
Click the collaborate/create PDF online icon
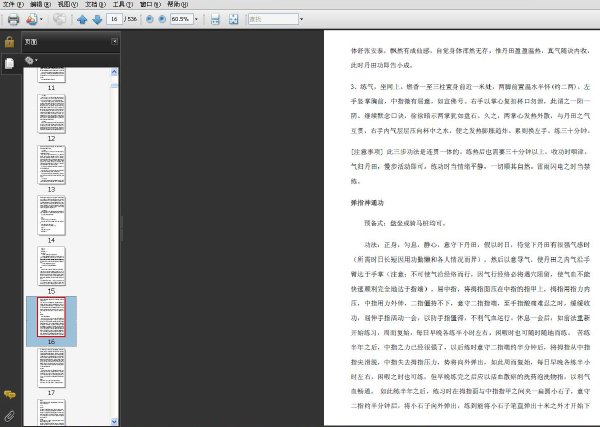point(32,19)
